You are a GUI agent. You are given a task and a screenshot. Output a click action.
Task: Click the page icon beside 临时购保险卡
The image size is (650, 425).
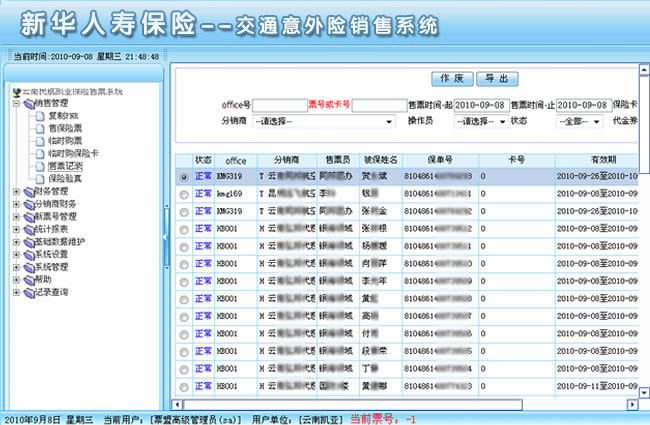[x=40, y=154]
